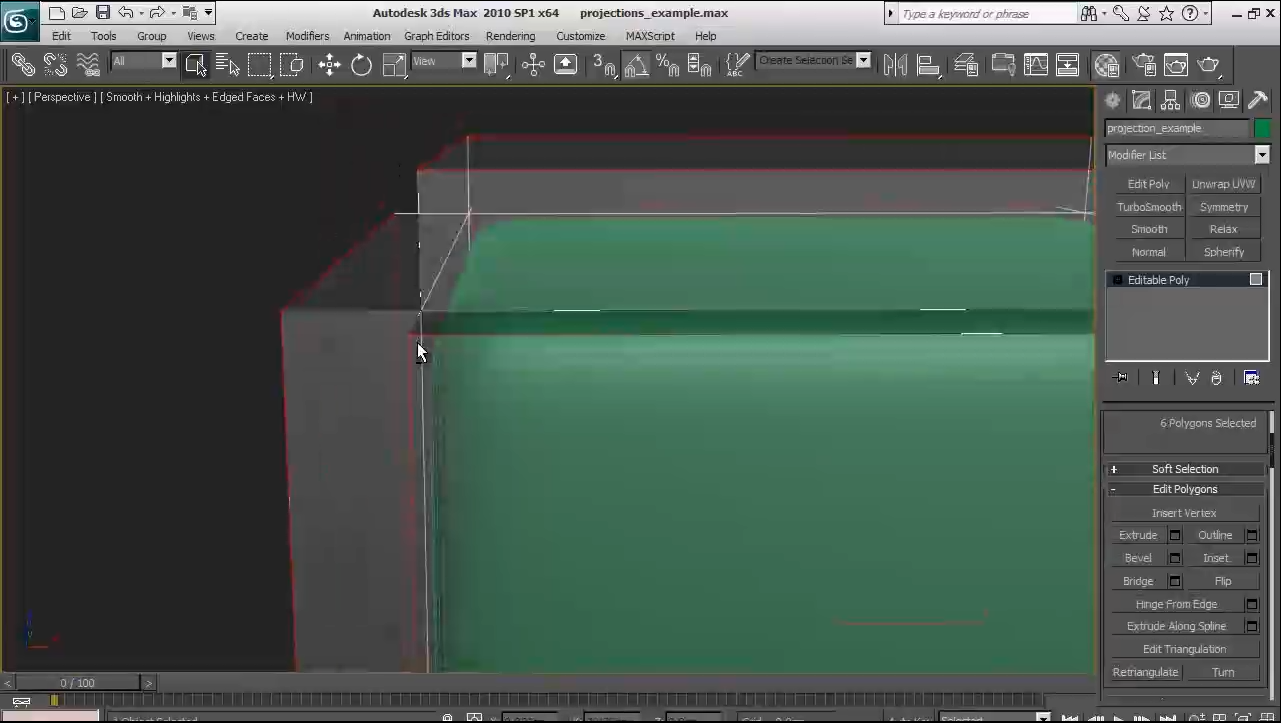Toggle the Pin Stack button
Screen dimensions: 1281x723
click(x=1120, y=378)
